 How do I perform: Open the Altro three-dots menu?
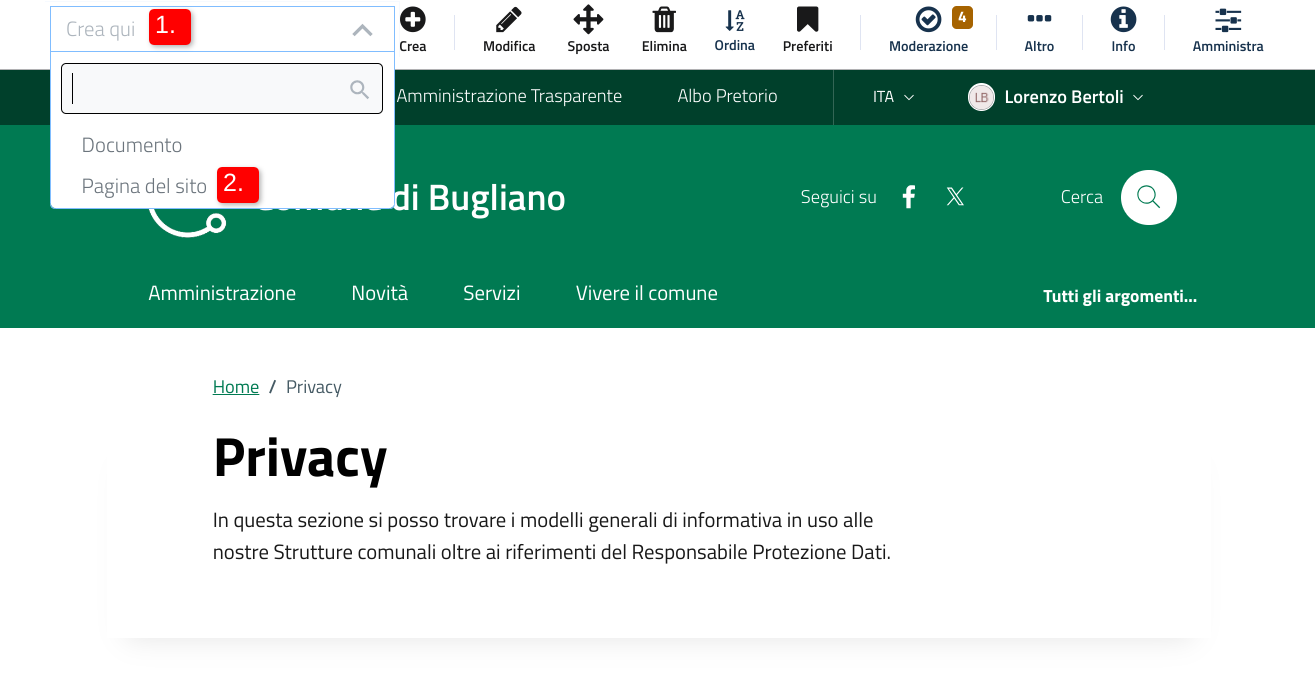(x=1039, y=20)
